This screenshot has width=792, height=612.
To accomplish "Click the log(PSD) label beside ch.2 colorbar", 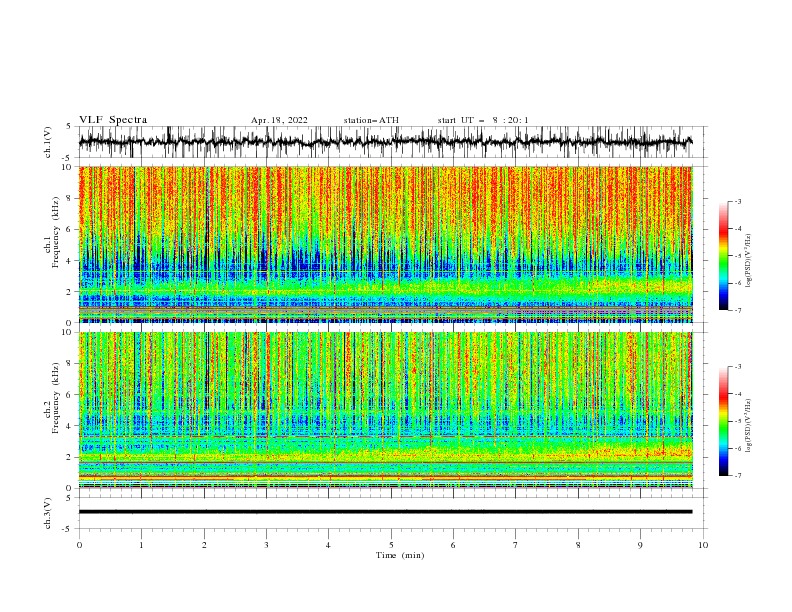I will click(x=748, y=426).
